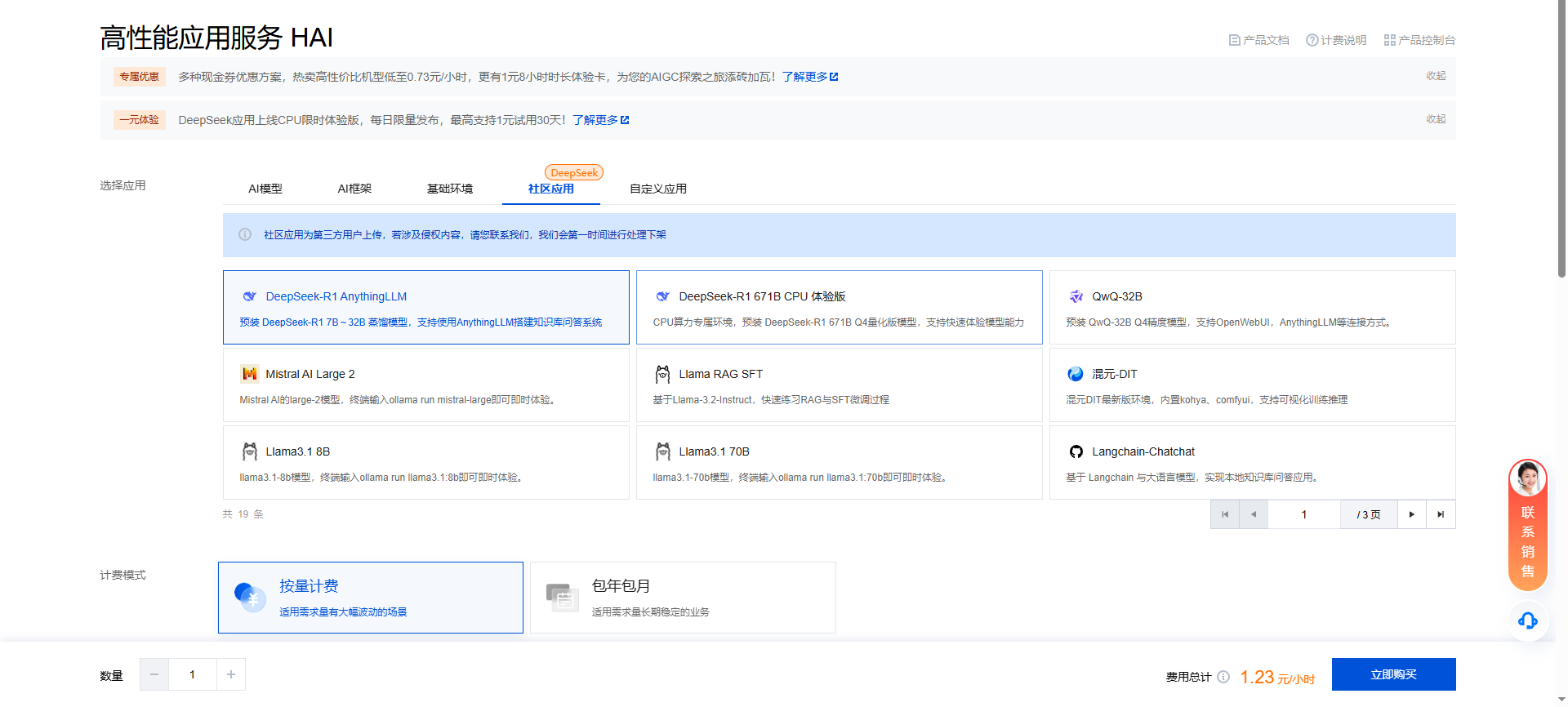Decrease quantity with the minus button
Screen dimensions: 1568x707
(x=154, y=674)
